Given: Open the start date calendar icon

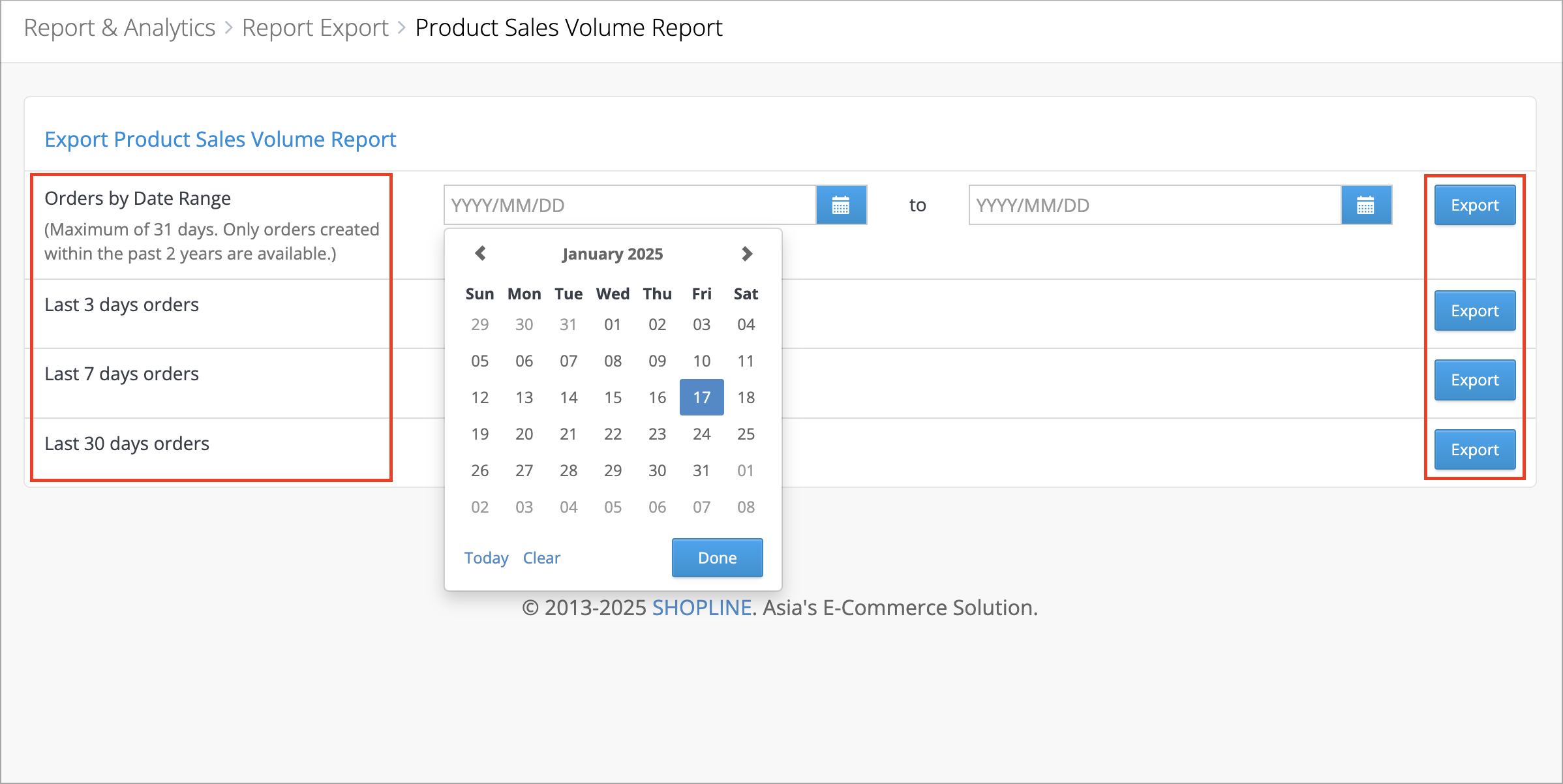Looking at the screenshot, I should coord(841,205).
